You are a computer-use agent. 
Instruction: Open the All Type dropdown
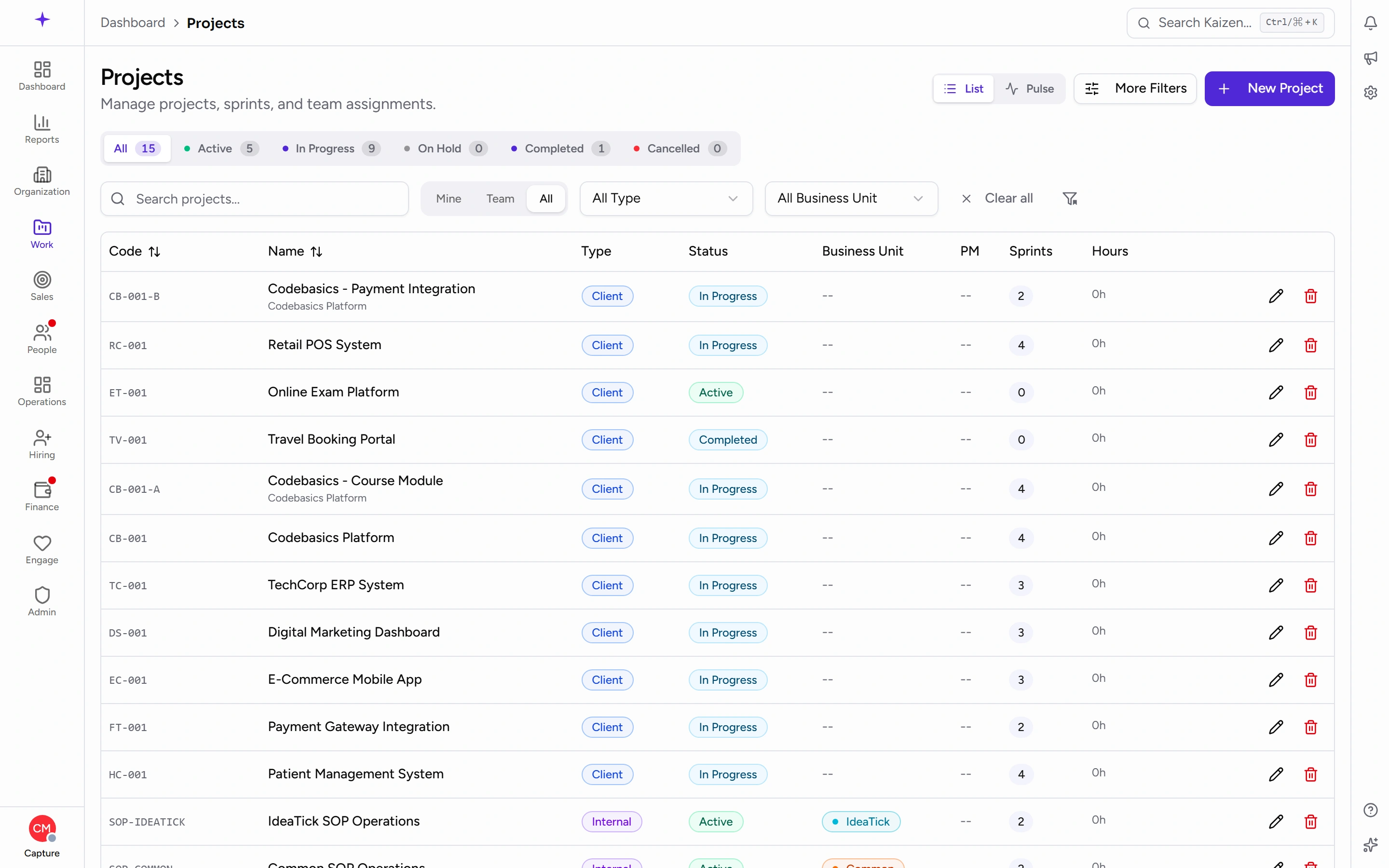pos(666,199)
